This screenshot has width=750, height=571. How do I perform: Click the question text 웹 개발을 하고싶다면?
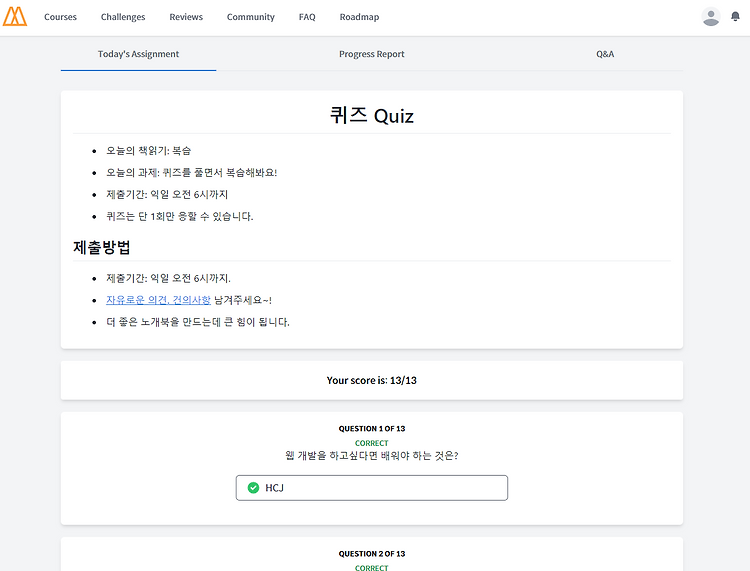[x=372, y=455]
